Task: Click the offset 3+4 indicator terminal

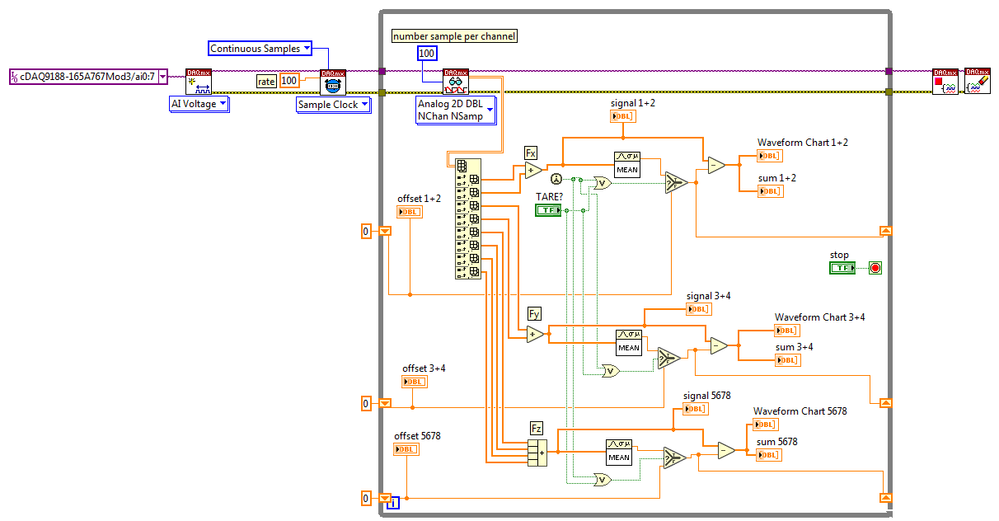Action: pyautogui.click(x=414, y=382)
